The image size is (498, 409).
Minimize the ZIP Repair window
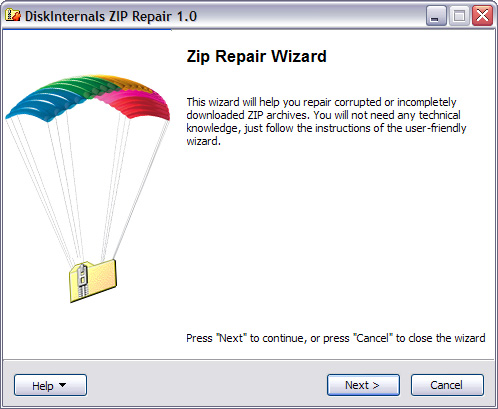pyautogui.click(x=436, y=16)
